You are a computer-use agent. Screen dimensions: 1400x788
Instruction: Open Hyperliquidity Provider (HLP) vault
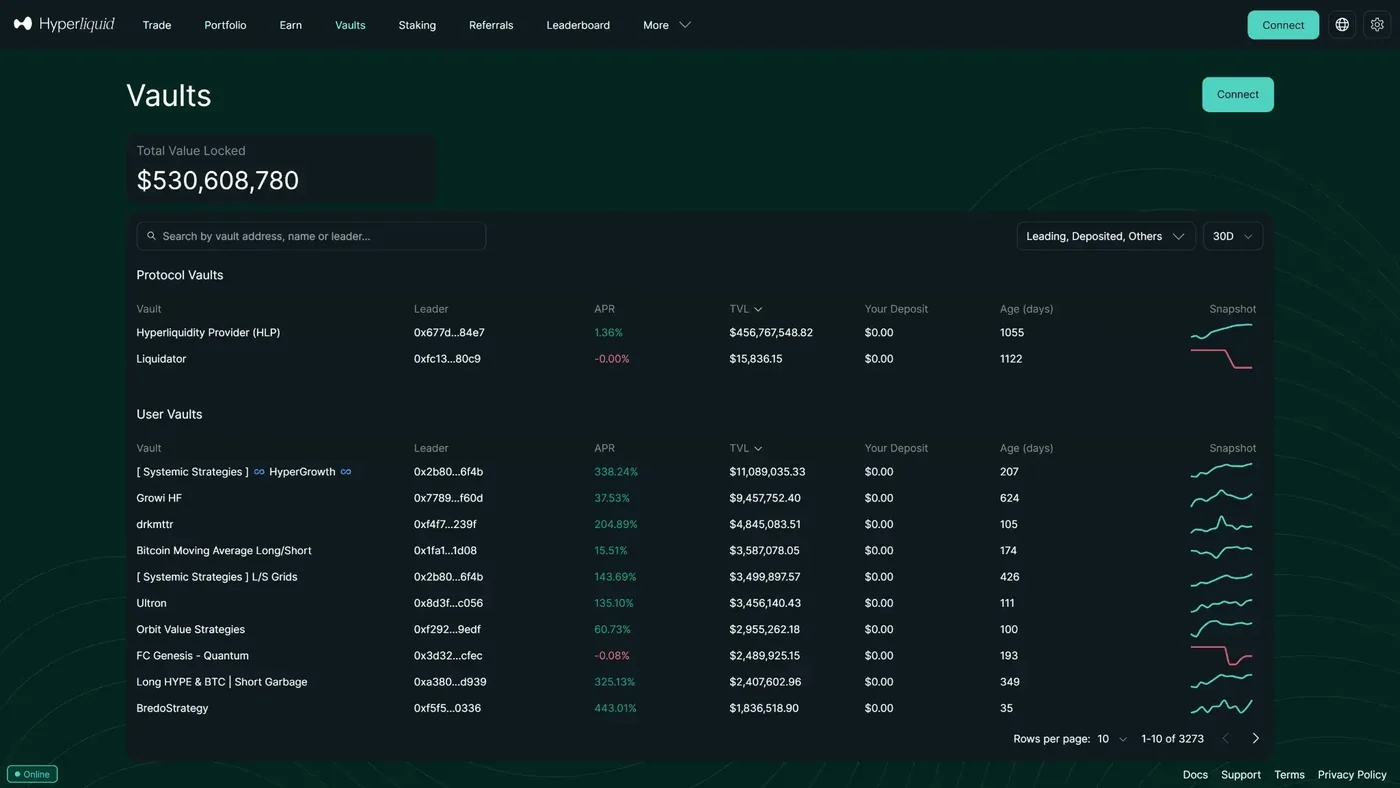(x=208, y=332)
